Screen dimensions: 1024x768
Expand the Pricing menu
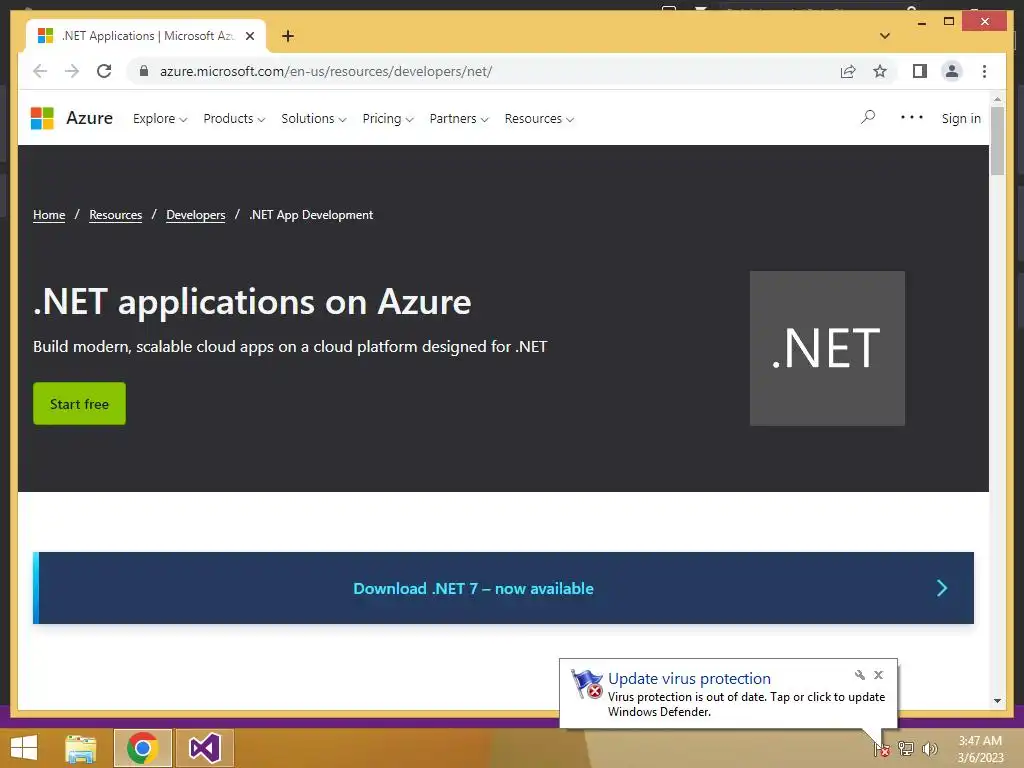click(388, 118)
